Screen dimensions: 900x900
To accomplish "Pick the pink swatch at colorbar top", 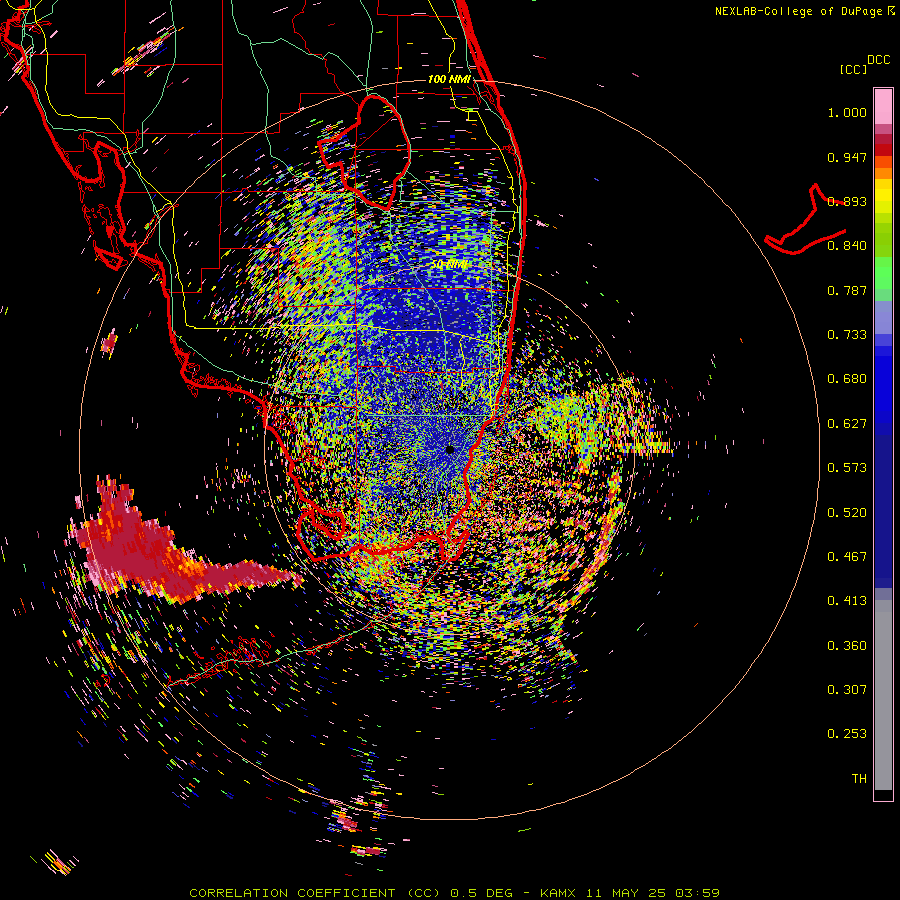I will [883, 106].
